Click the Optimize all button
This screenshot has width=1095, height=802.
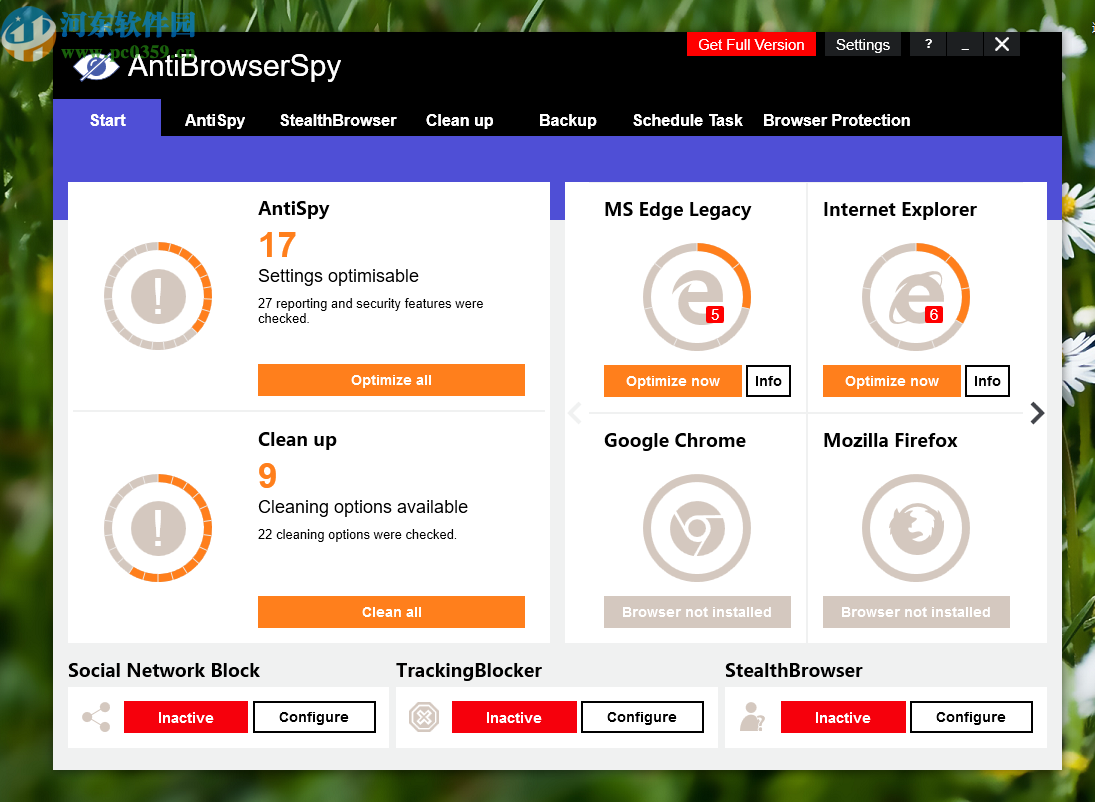coord(391,380)
